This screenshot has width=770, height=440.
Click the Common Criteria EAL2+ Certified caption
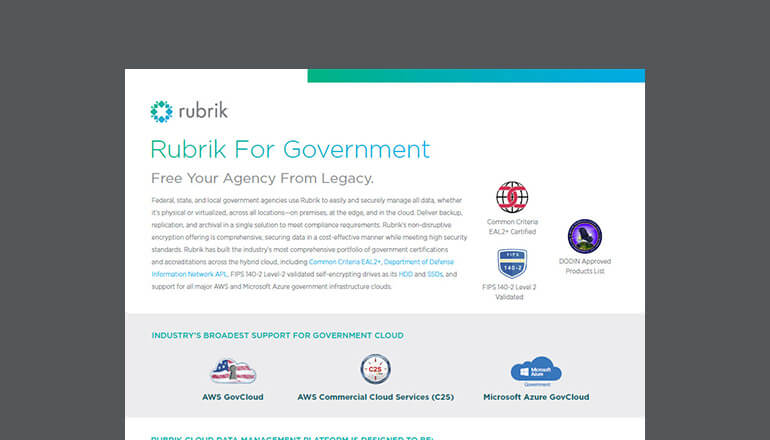point(512,226)
